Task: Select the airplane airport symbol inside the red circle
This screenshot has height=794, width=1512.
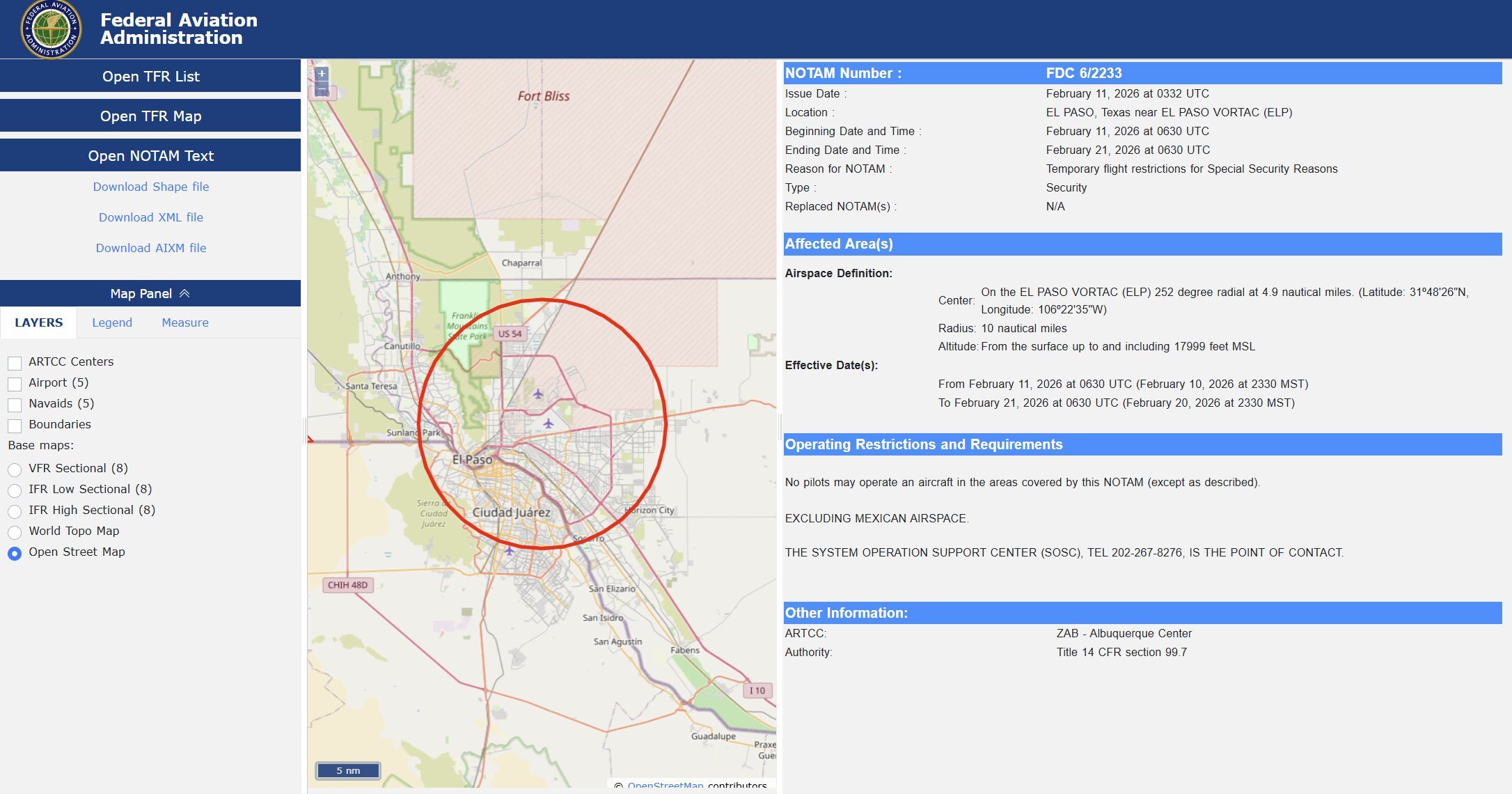Action: point(538,394)
